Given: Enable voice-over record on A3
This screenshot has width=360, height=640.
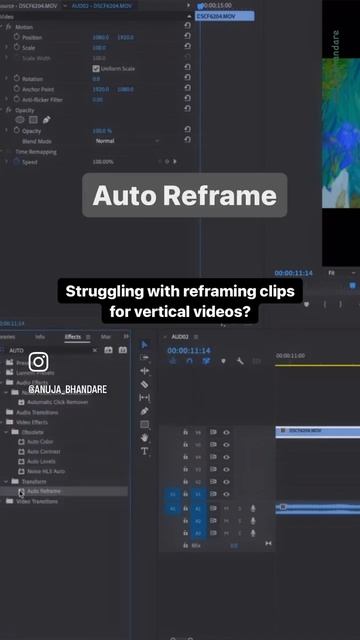Looking at the screenshot, I should click(x=253, y=533).
